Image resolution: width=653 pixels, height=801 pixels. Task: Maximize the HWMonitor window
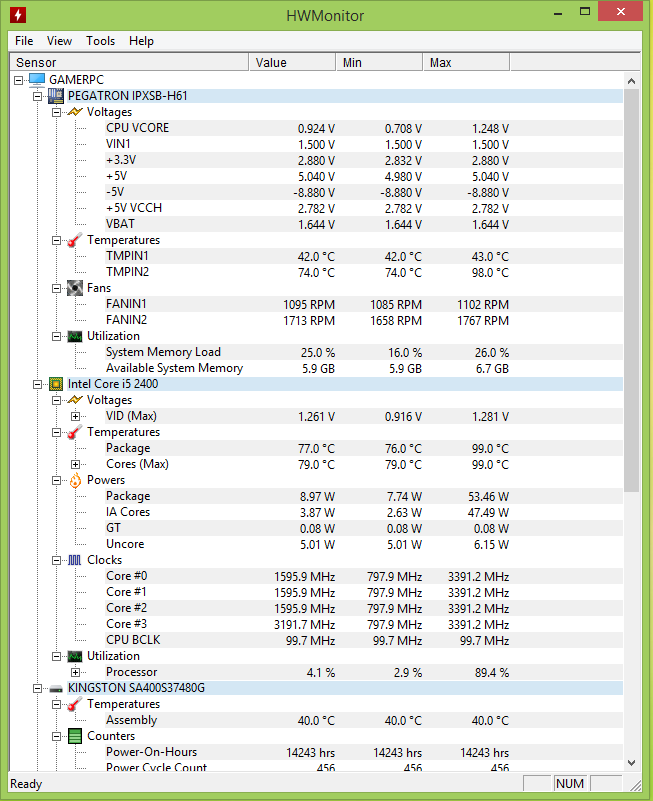click(585, 12)
